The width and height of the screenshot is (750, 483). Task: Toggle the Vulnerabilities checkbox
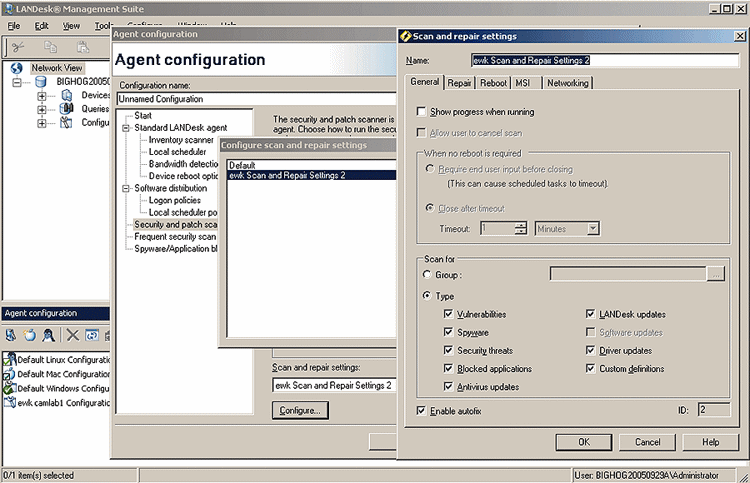(x=448, y=314)
